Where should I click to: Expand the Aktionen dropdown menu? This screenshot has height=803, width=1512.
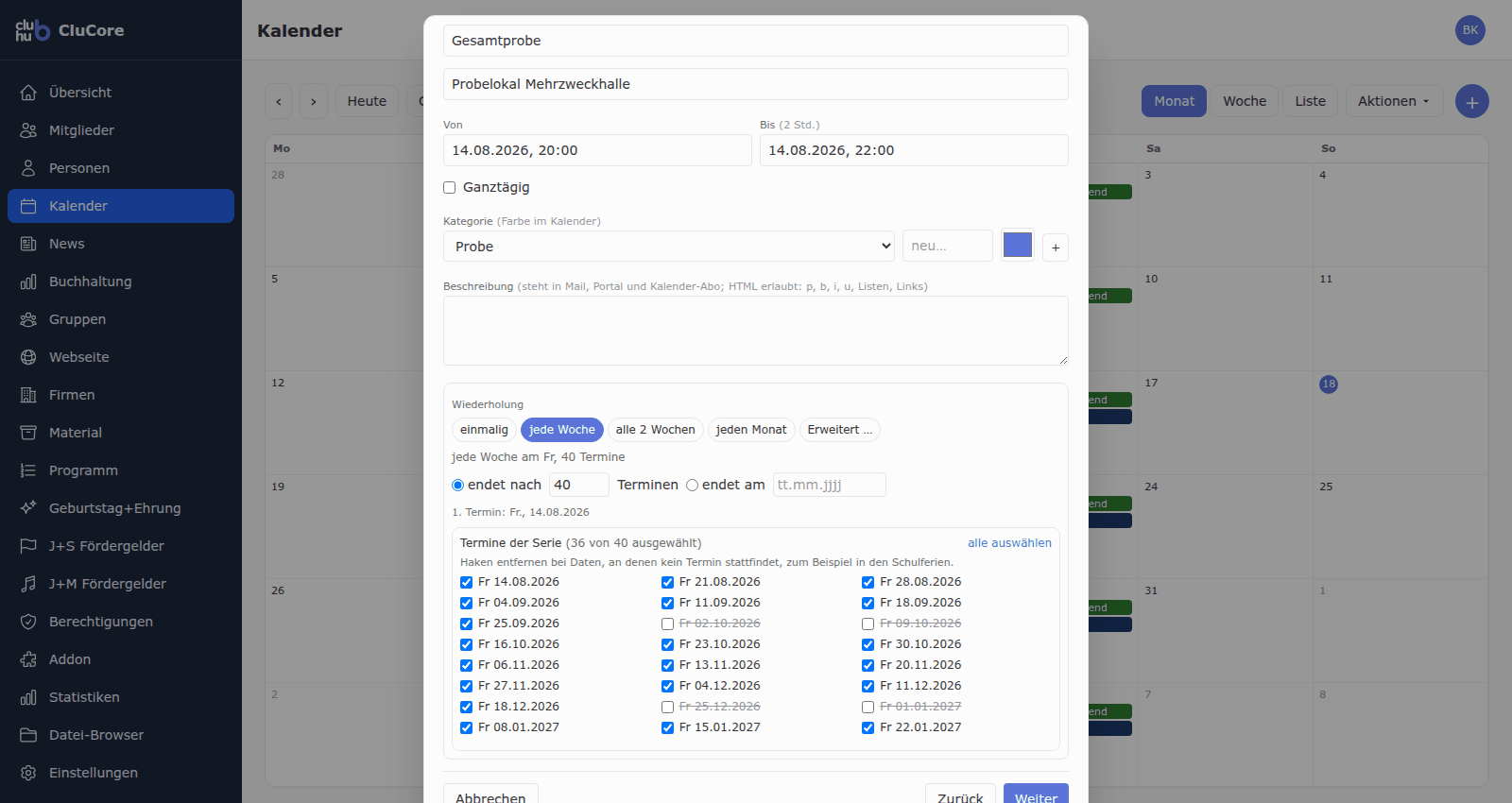(x=1394, y=101)
